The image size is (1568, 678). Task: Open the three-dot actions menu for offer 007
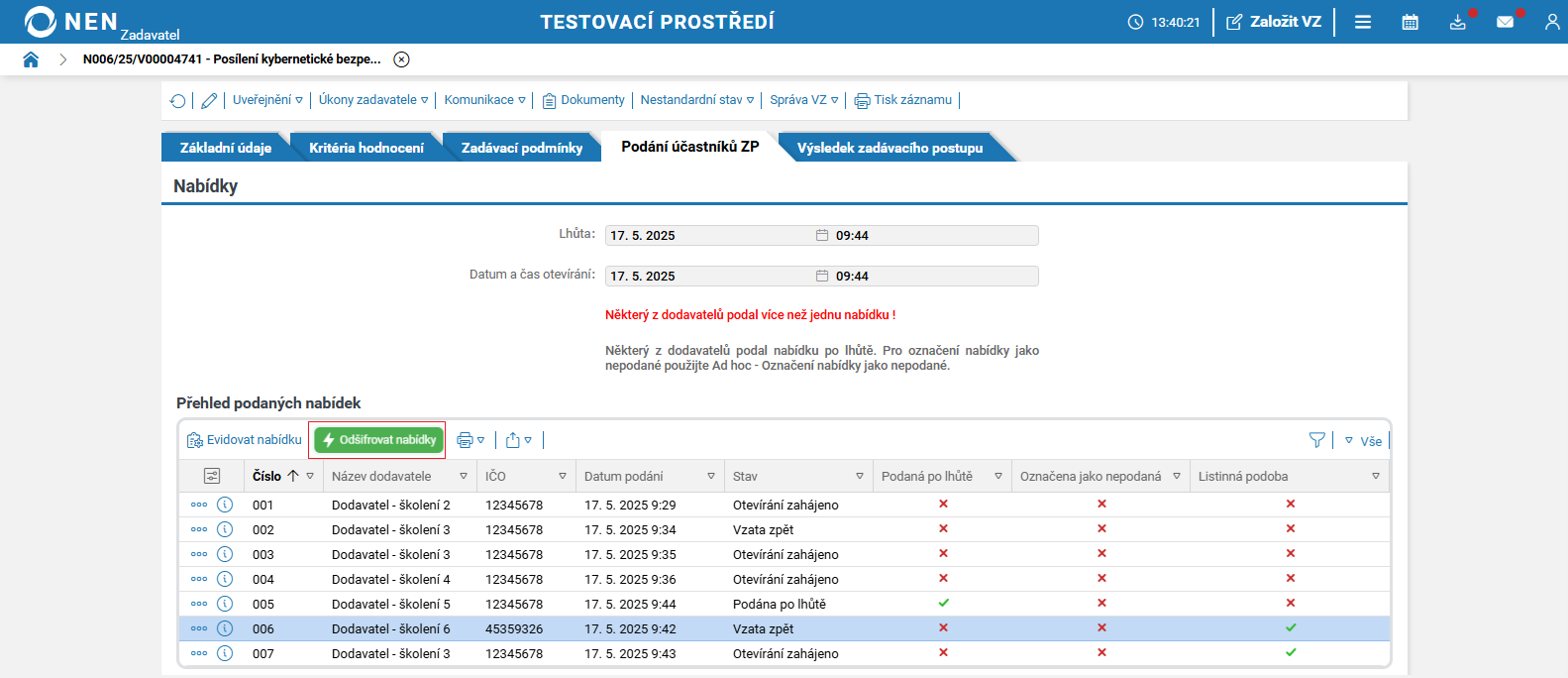(199, 653)
